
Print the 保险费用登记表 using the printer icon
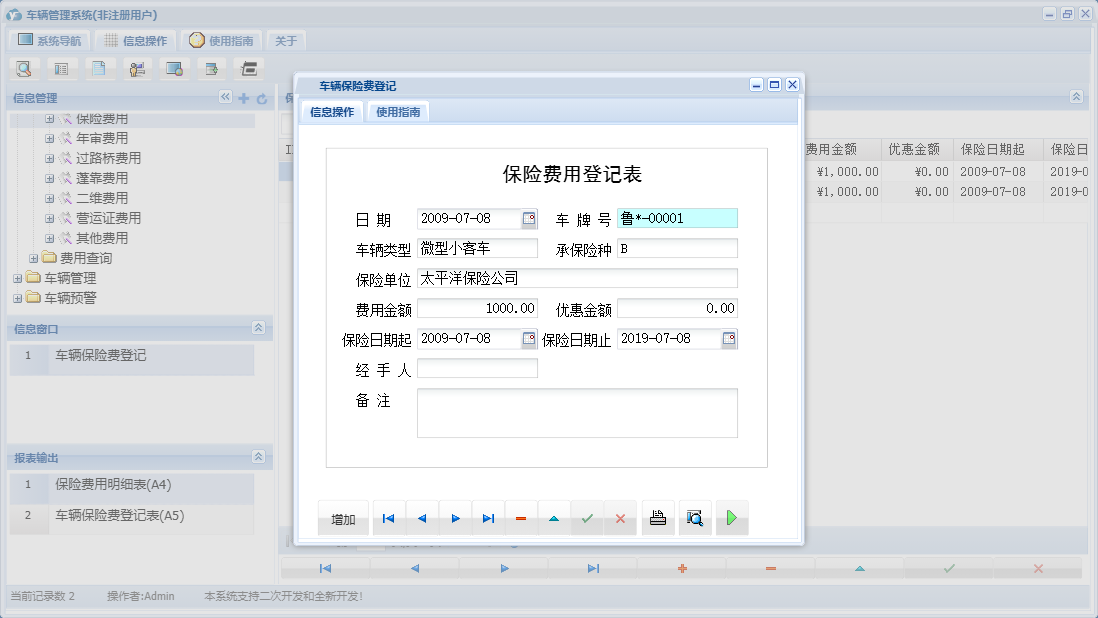(x=657, y=518)
